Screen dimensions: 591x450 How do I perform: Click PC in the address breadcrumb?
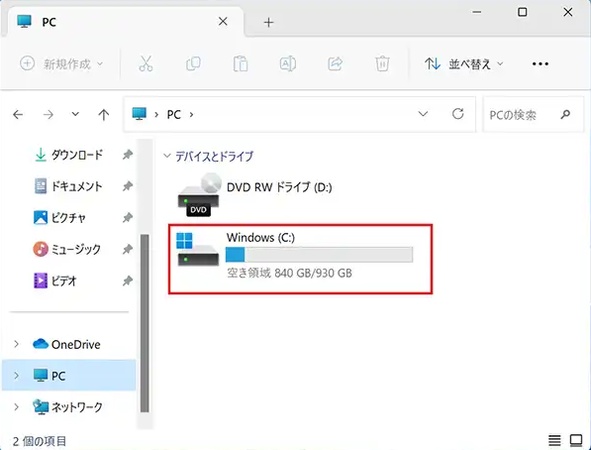(174, 114)
